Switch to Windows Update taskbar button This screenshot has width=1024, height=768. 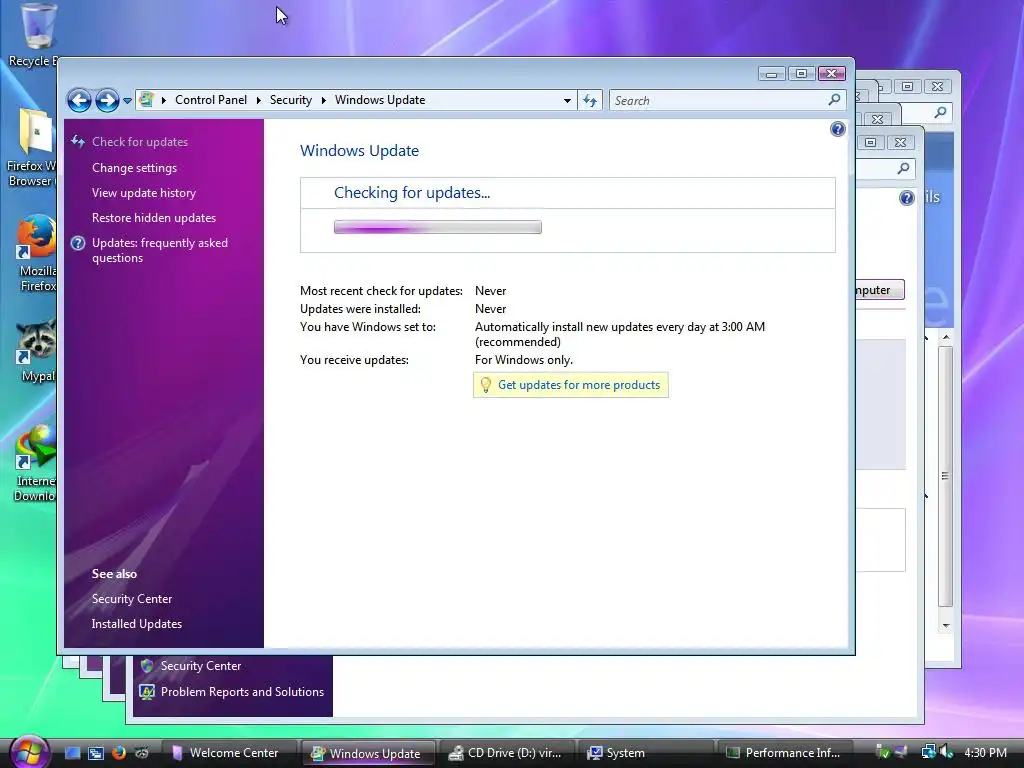(x=366, y=753)
